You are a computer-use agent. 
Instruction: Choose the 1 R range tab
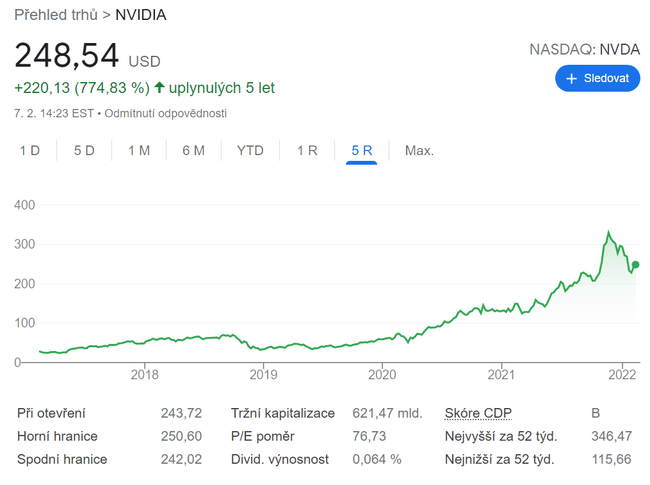coord(307,151)
